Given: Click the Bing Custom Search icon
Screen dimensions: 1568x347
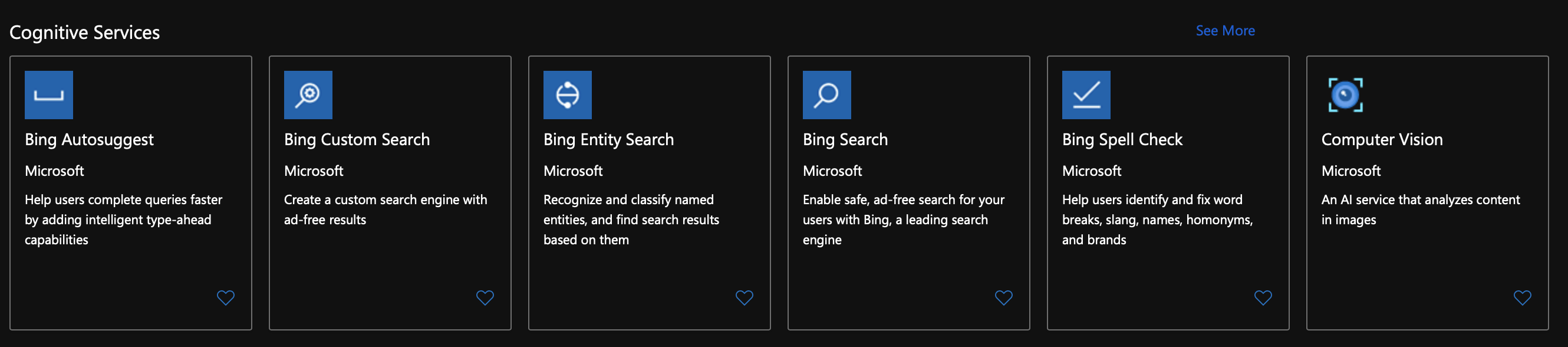Looking at the screenshot, I should 308,95.
